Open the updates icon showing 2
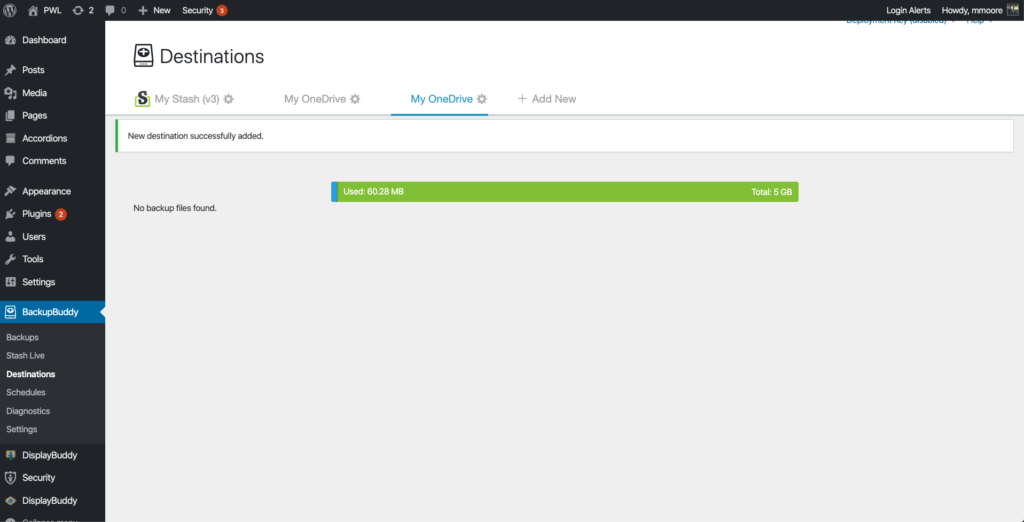 pos(78,10)
